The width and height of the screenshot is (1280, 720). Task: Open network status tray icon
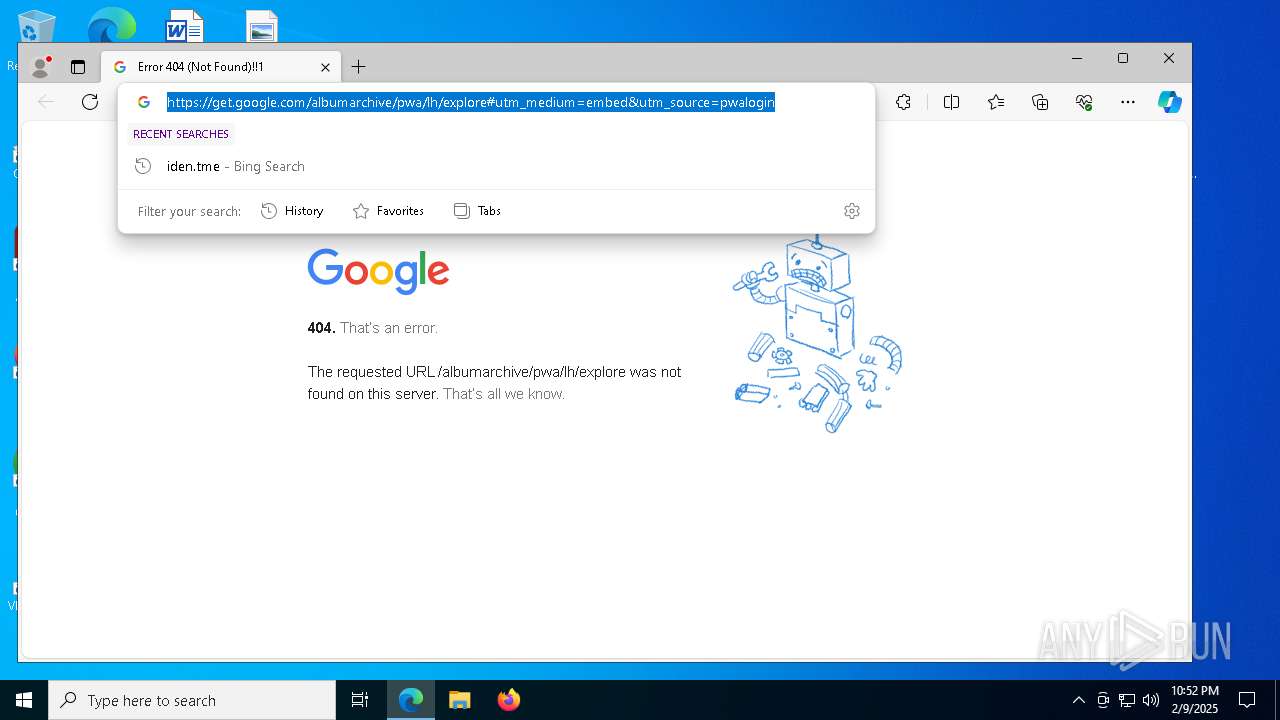click(x=1127, y=700)
